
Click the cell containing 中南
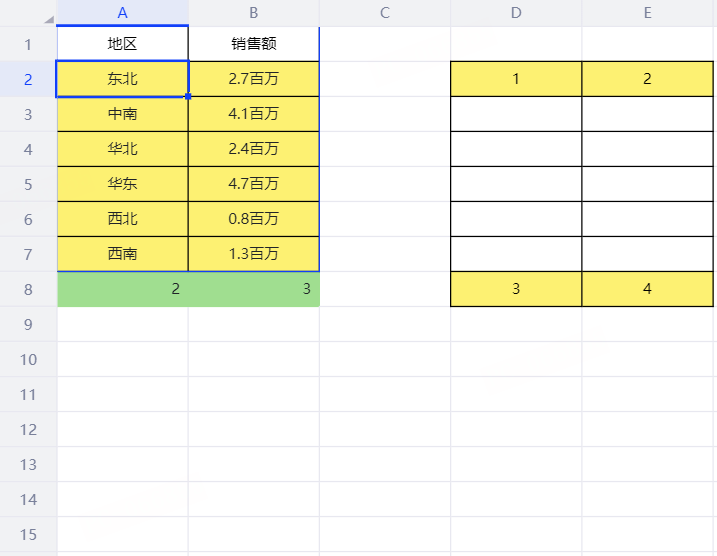(x=122, y=114)
